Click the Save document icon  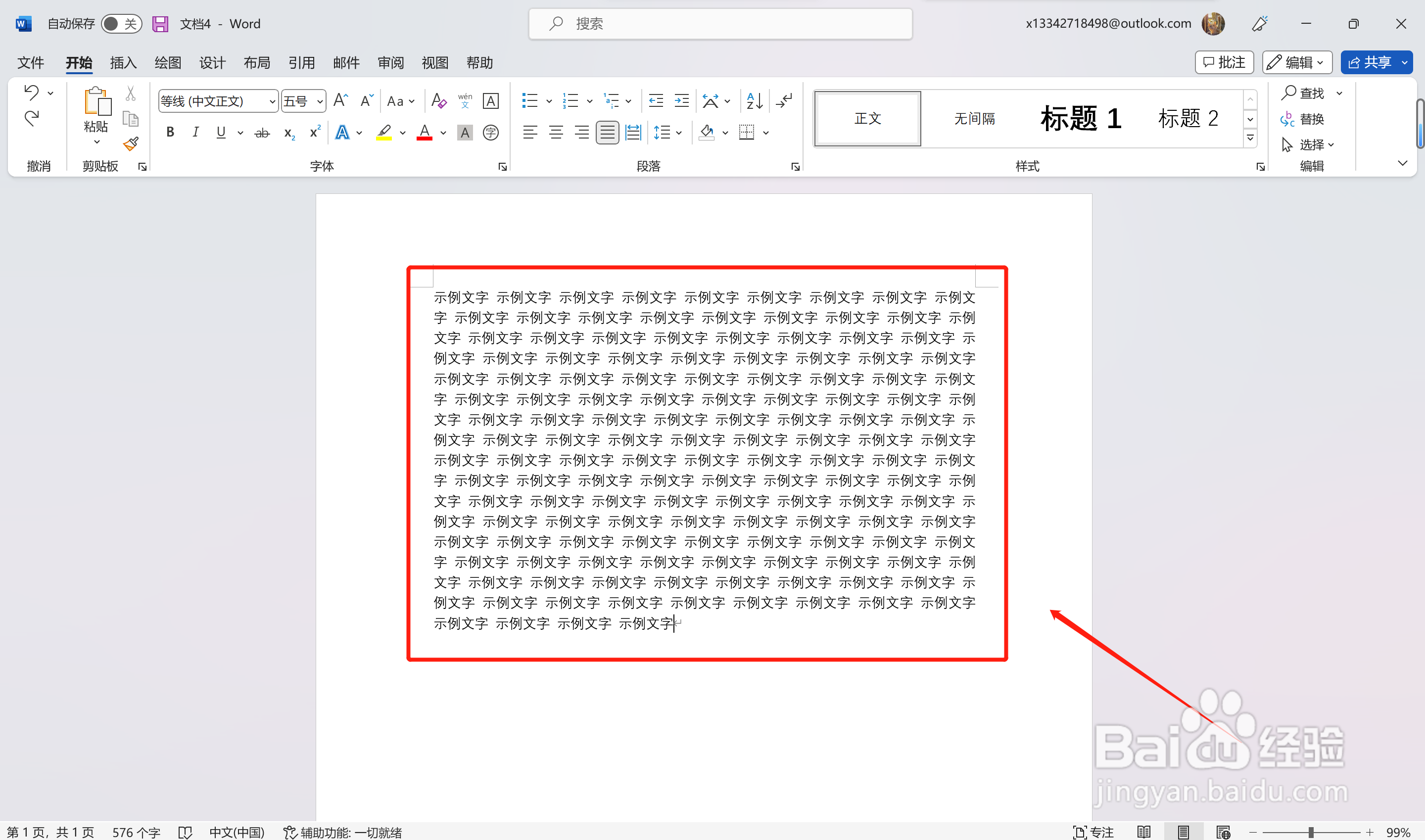tap(160, 24)
